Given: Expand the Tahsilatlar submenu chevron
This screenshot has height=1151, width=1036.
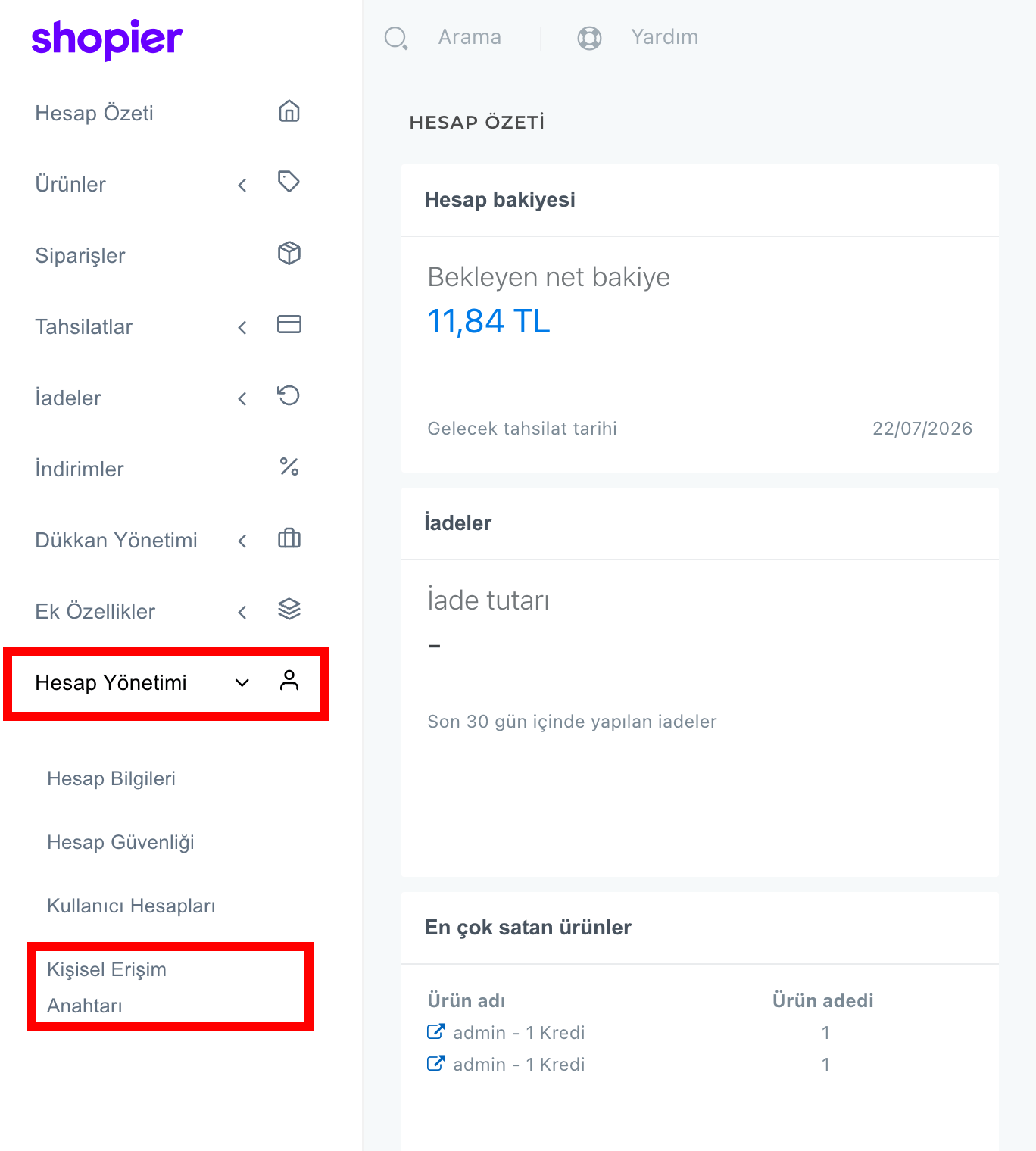Looking at the screenshot, I should point(242,327).
